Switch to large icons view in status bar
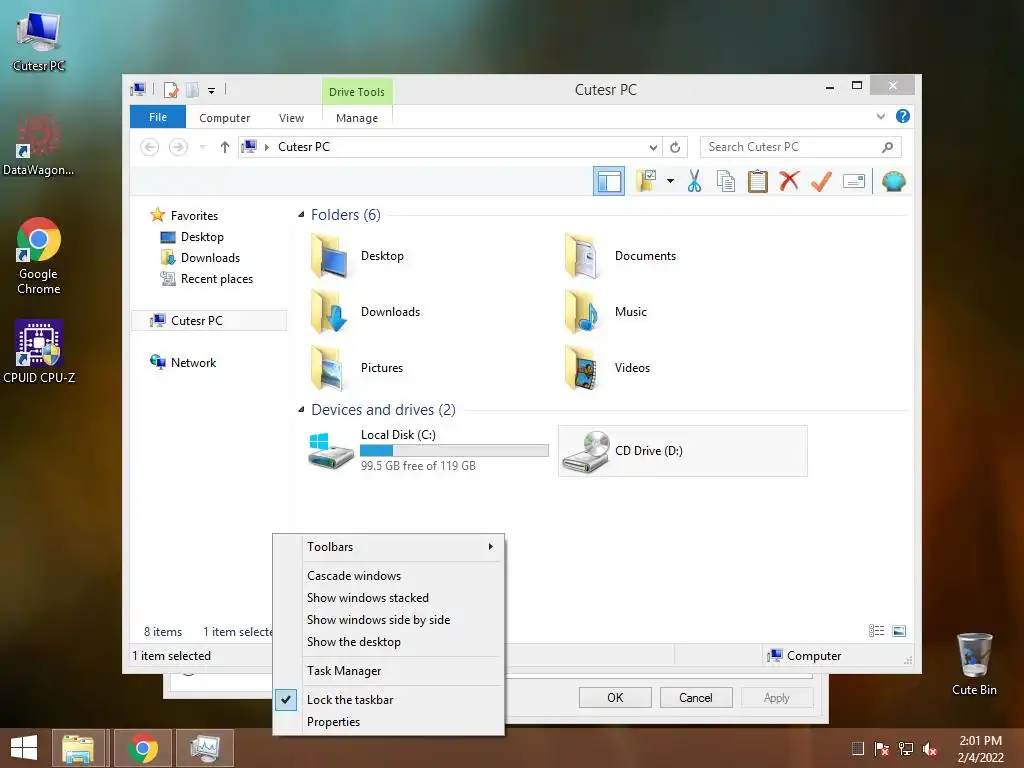This screenshot has width=1024, height=768. (899, 631)
